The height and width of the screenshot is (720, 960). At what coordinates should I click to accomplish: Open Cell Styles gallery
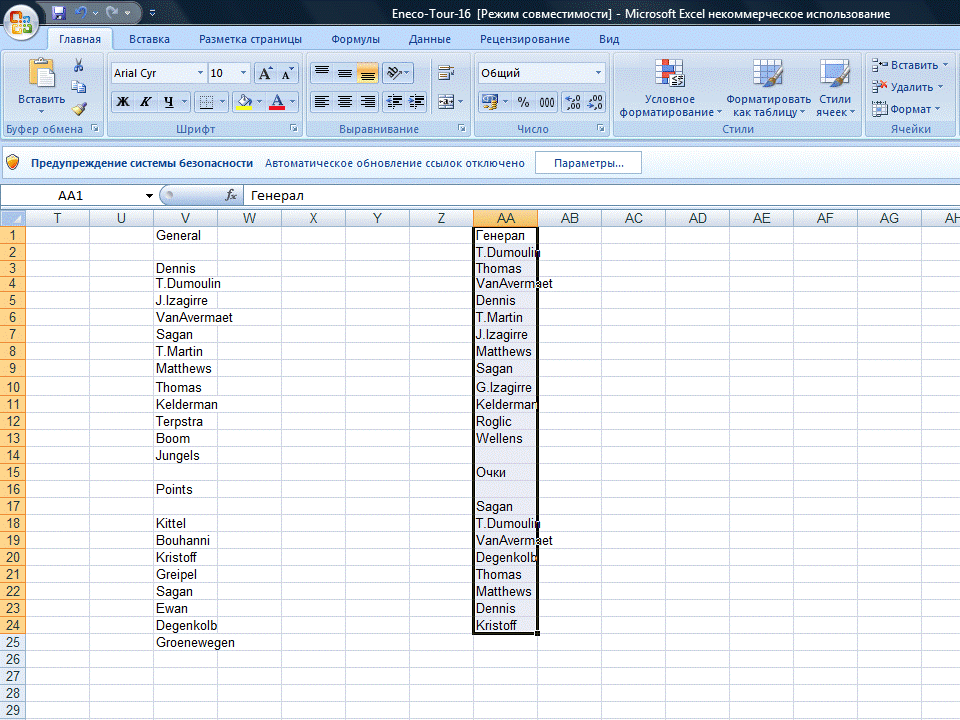pos(835,87)
